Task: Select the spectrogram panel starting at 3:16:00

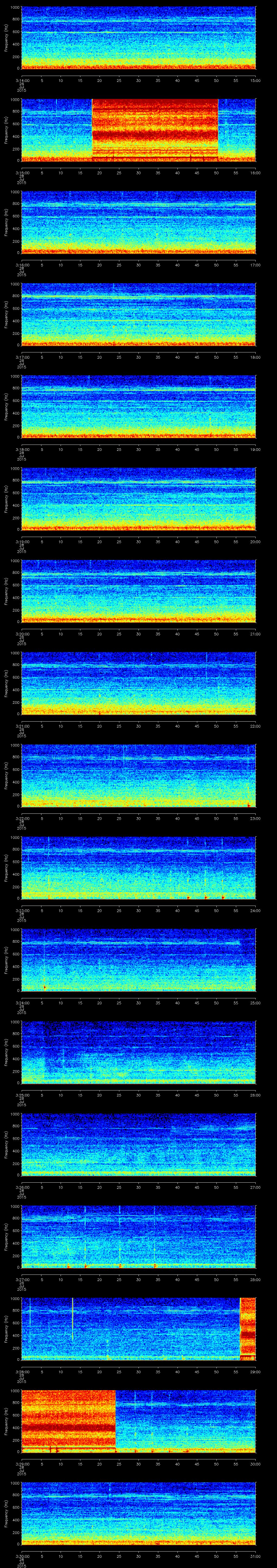Action: coord(138,222)
